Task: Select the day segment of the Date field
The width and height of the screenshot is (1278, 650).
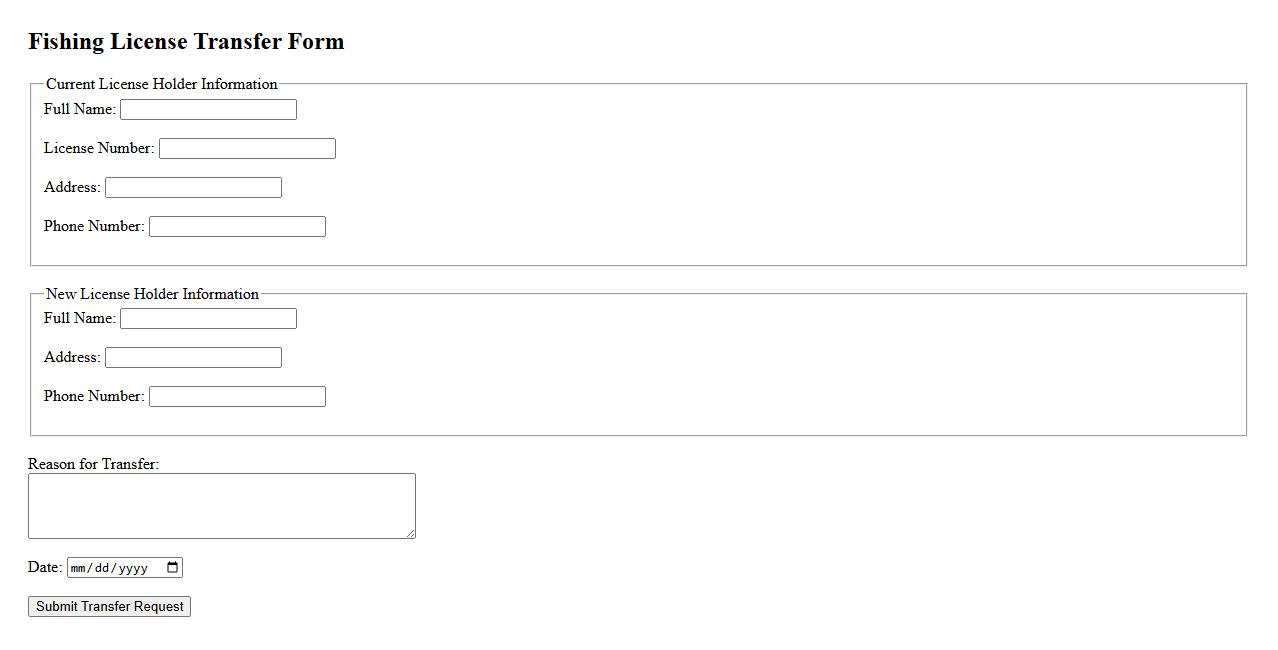Action: (105, 568)
